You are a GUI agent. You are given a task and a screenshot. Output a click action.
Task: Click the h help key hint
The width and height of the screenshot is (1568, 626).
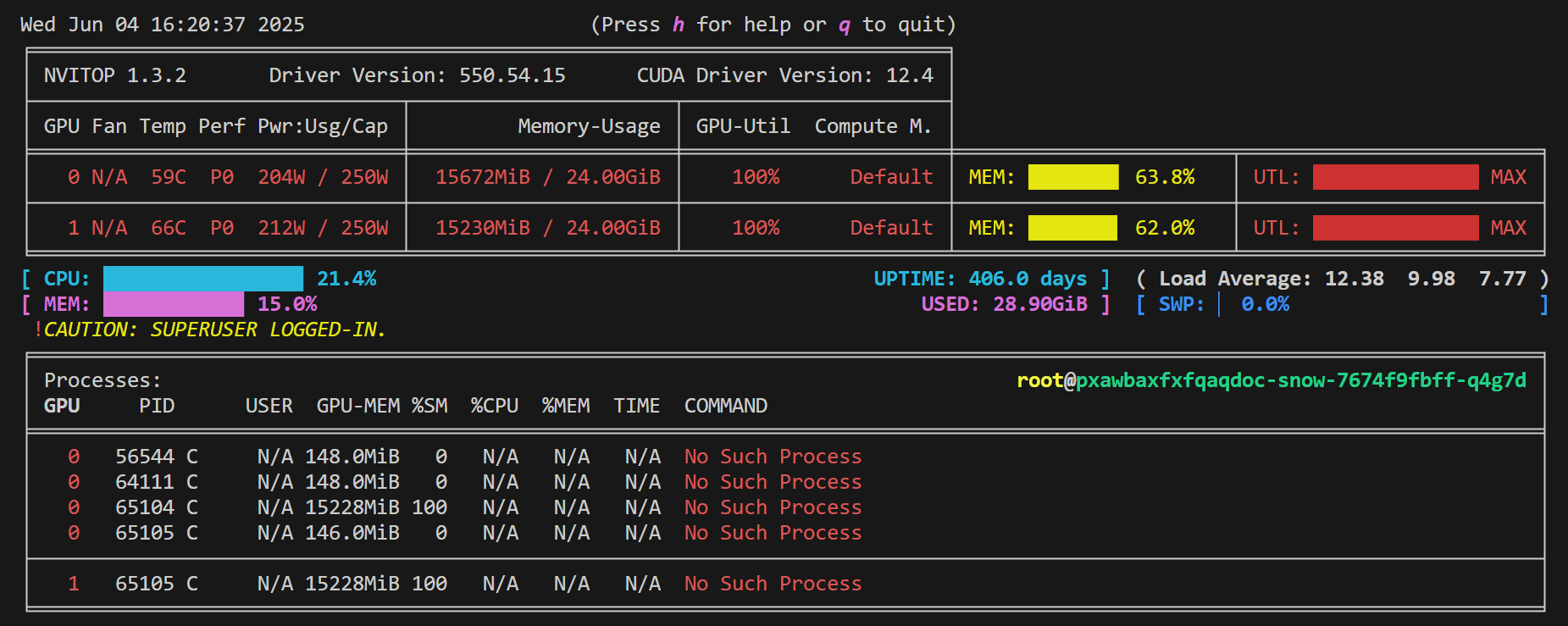(x=679, y=25)
